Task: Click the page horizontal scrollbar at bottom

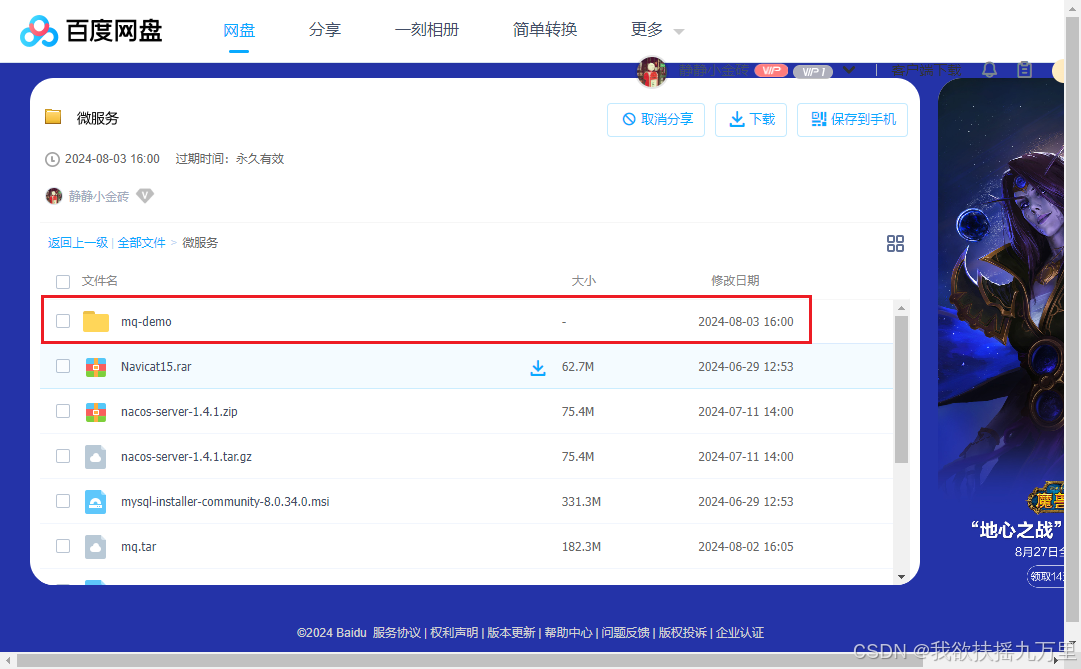Action: coord(469,660)
